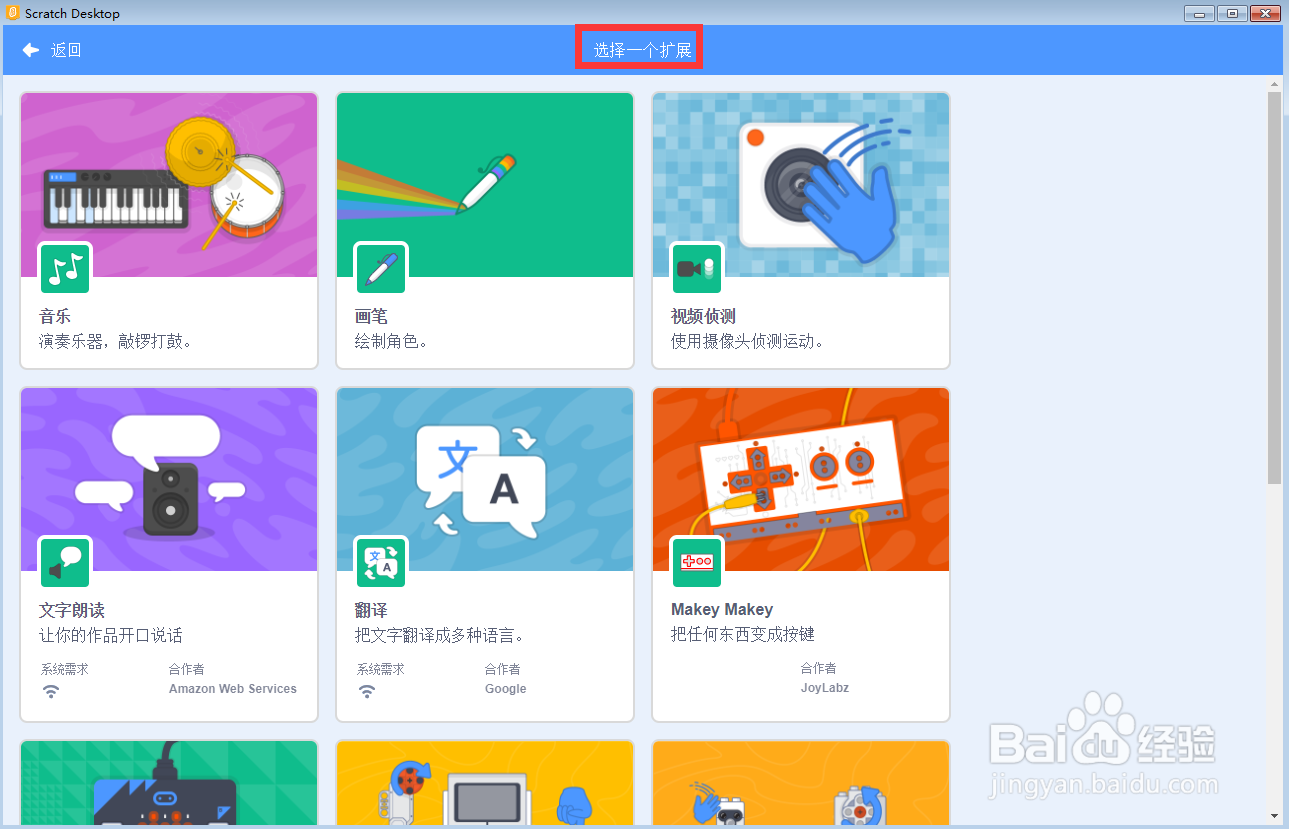Click 系统需求 label on 文字朗读 card
The width and height of the screenshot is (1289, 829).
click(65, 669)
